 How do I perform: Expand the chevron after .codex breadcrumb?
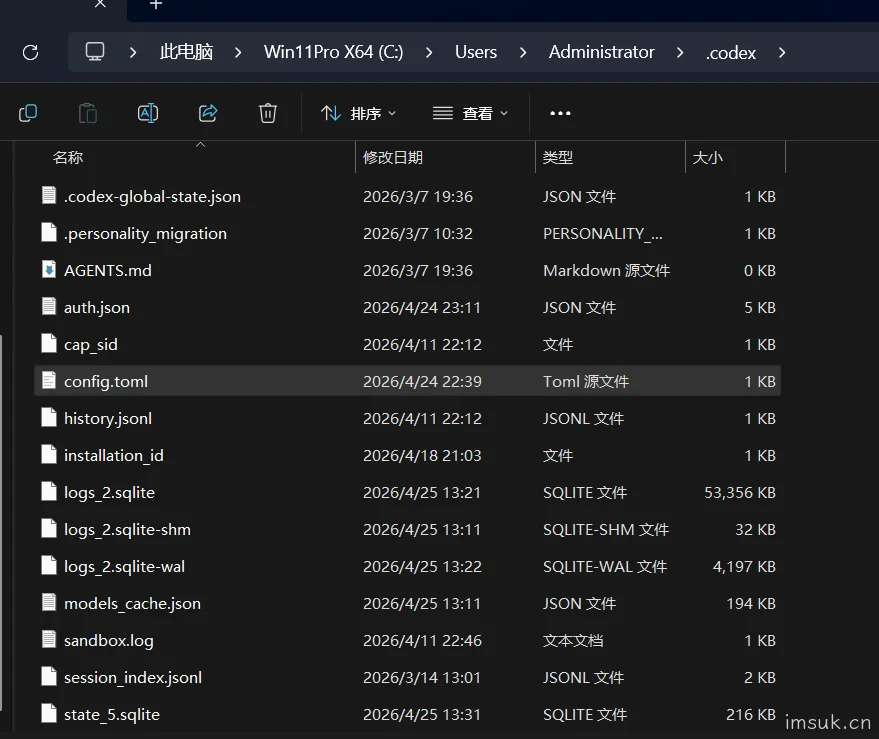(x=782, y=53)
